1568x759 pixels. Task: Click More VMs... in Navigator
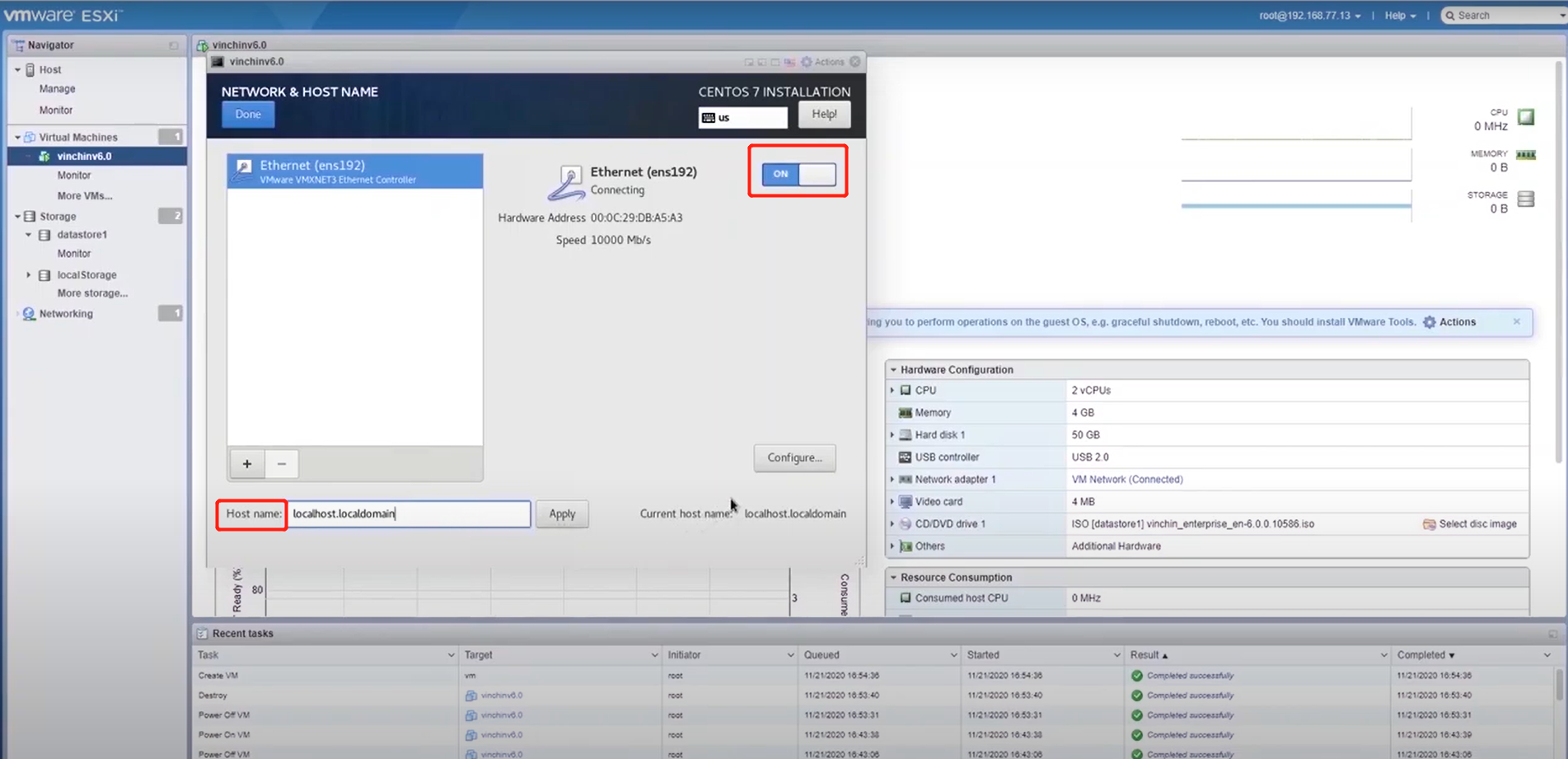85,196
